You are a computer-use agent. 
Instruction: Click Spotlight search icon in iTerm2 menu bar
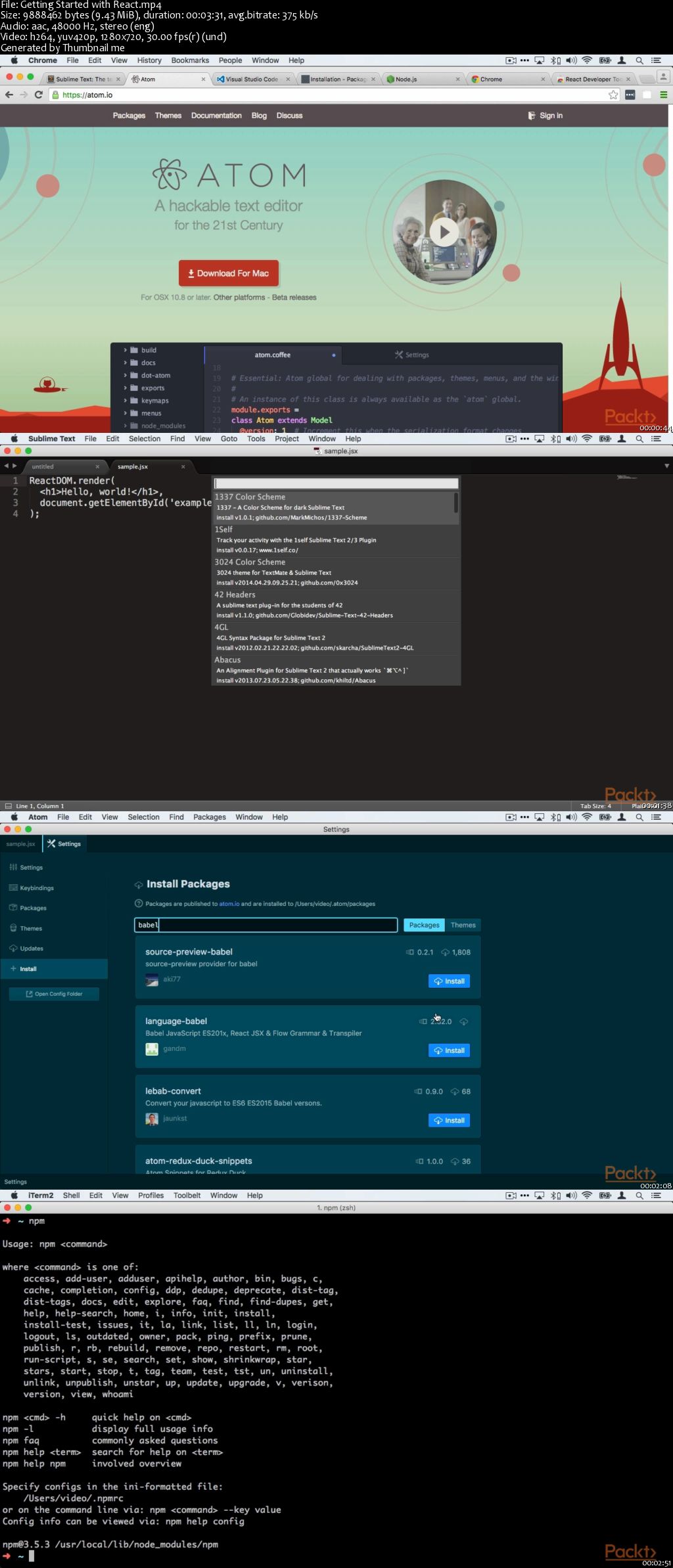tap(639, 1196)
